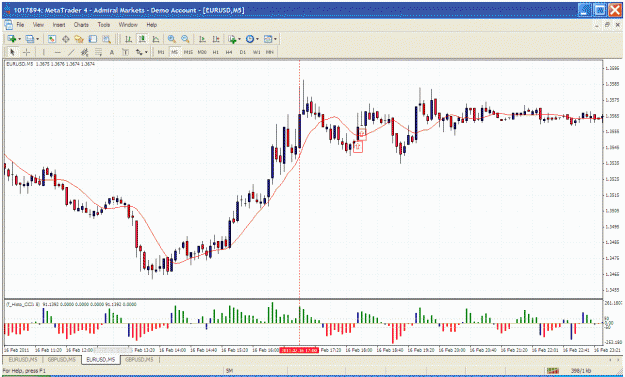The height and width of the screenshot is (377, 625).
Task: Select the Trendline drawing tool
Action: click(71, 52)
